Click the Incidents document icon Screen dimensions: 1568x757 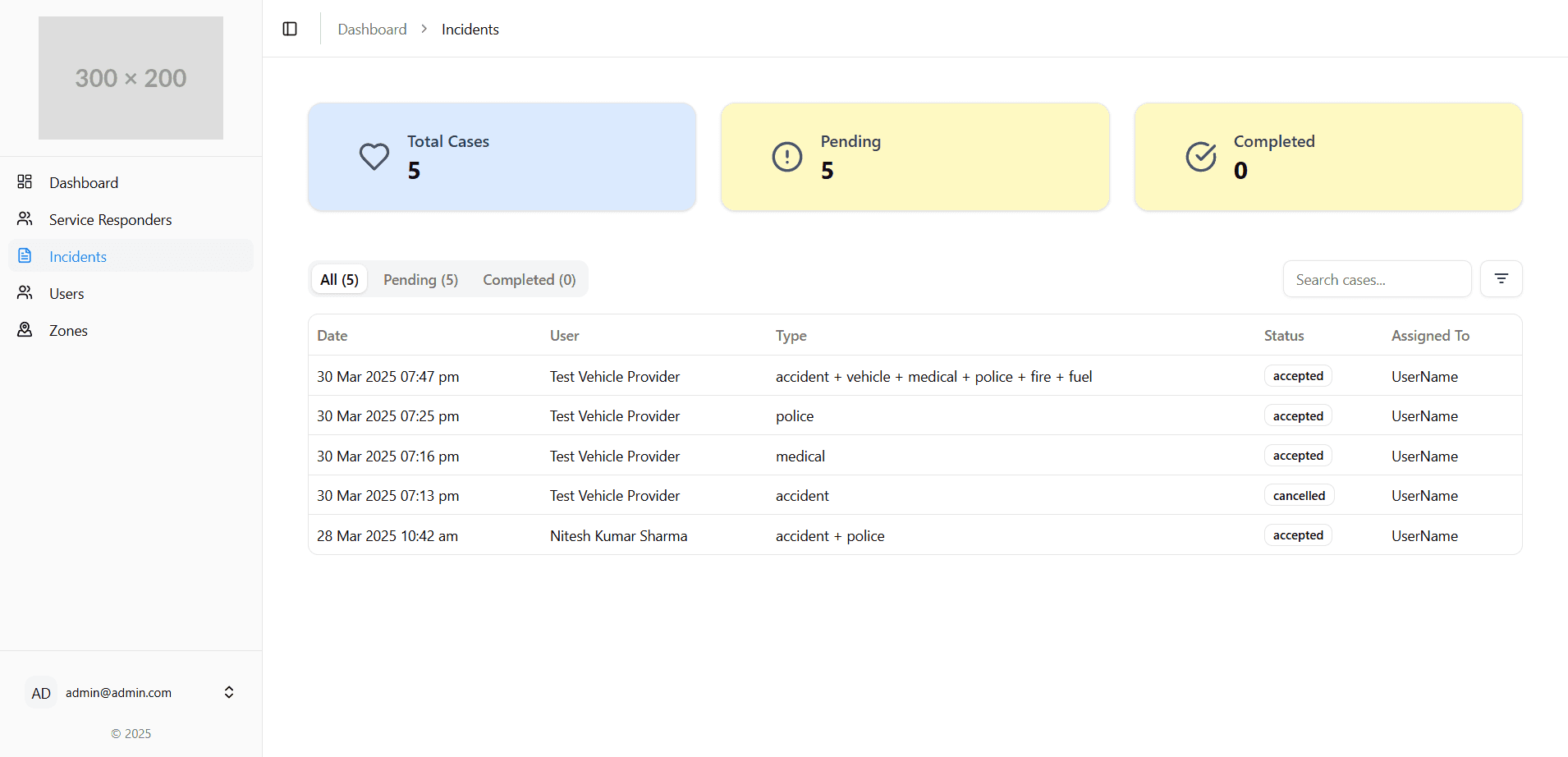(x=25, y=255)
